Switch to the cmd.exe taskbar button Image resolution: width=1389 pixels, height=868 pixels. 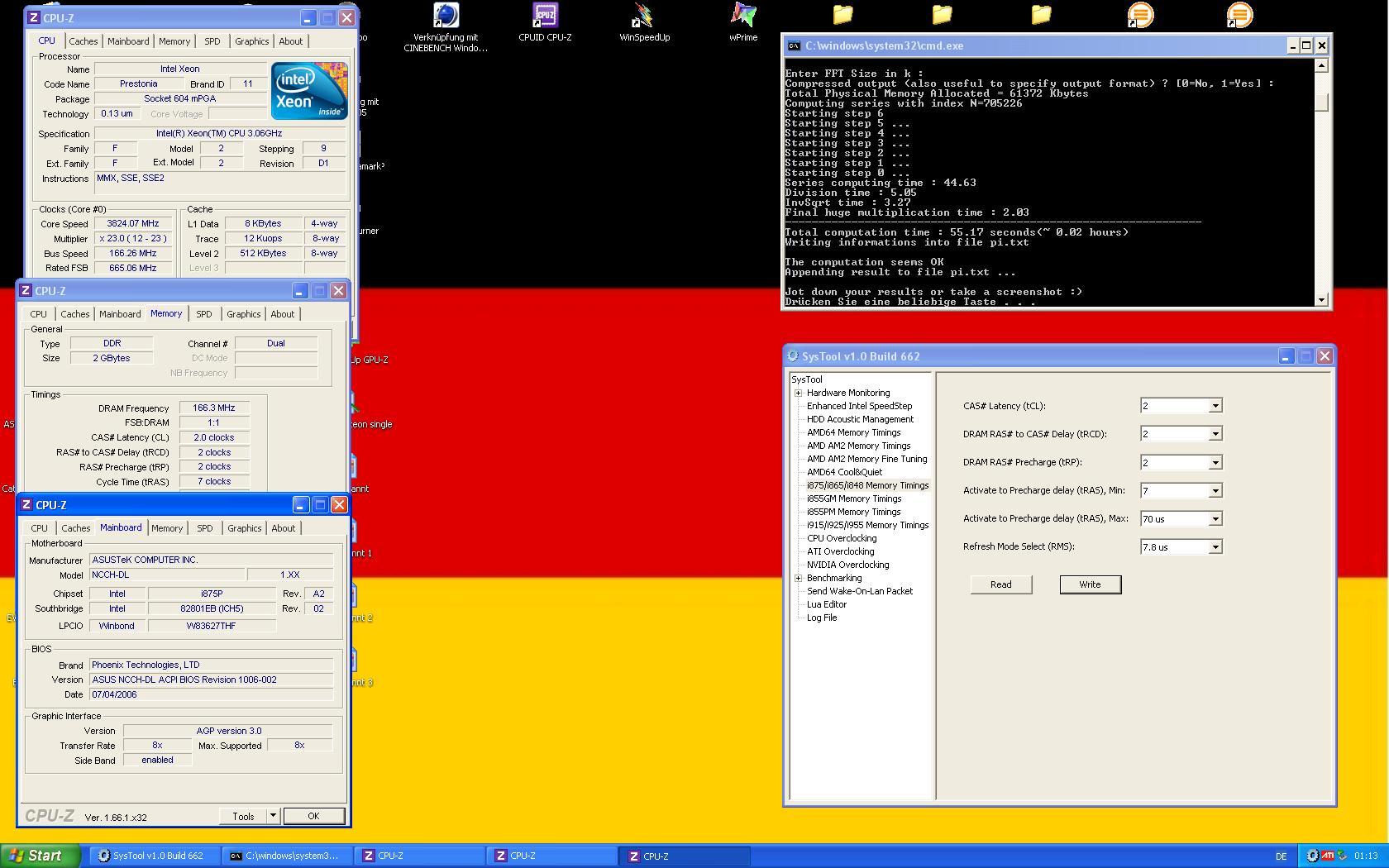(288, 856)
